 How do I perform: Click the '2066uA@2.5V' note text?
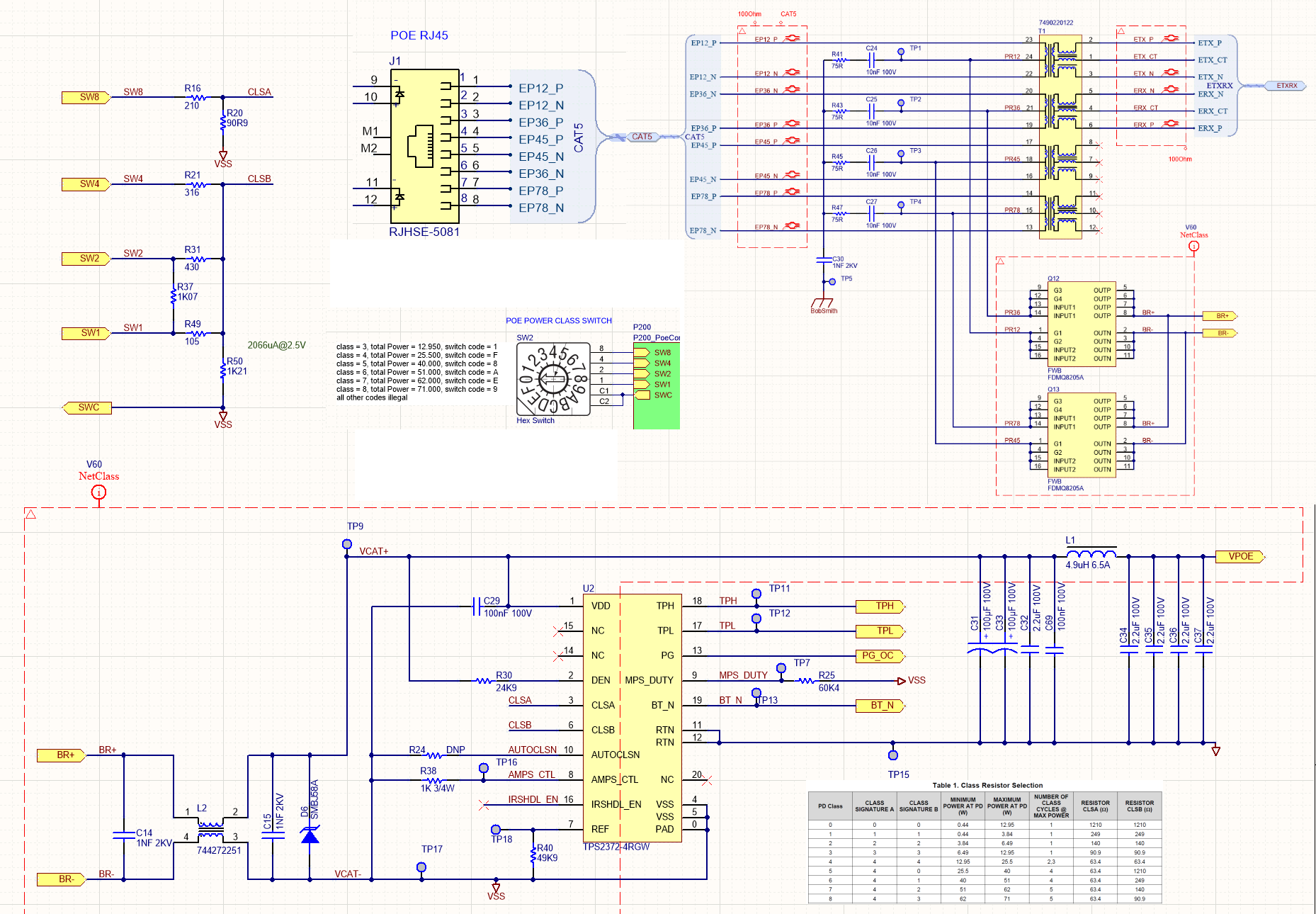pyautogui.click(x=276, y=345)
